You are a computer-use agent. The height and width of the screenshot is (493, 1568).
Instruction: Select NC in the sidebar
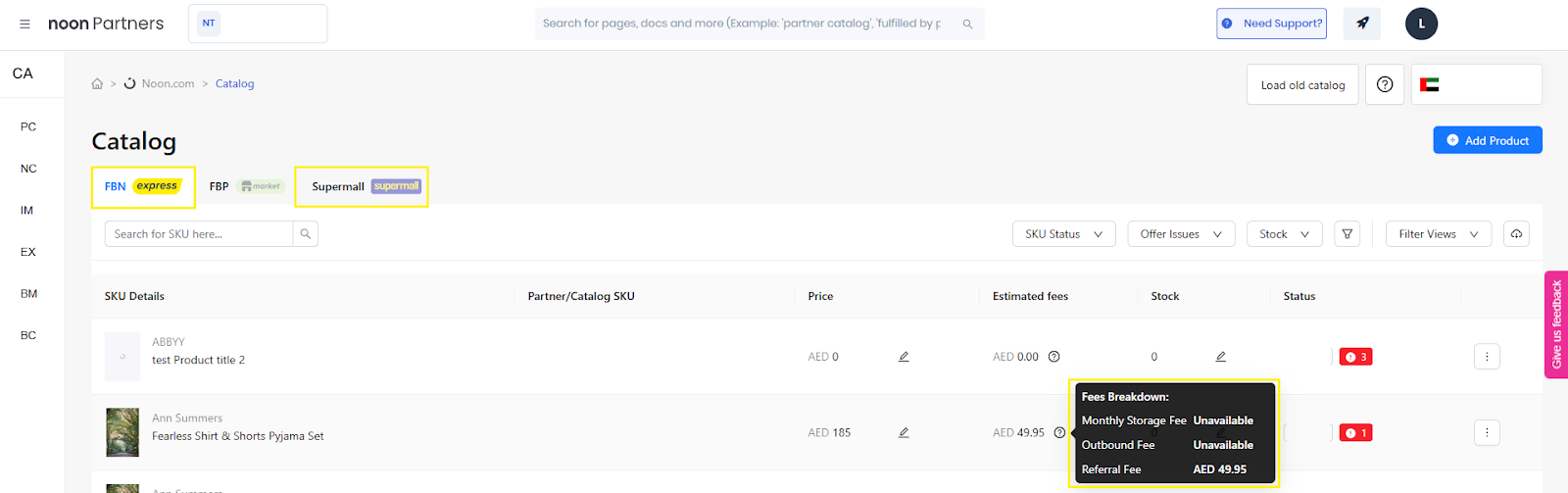(x=28, y=169)
